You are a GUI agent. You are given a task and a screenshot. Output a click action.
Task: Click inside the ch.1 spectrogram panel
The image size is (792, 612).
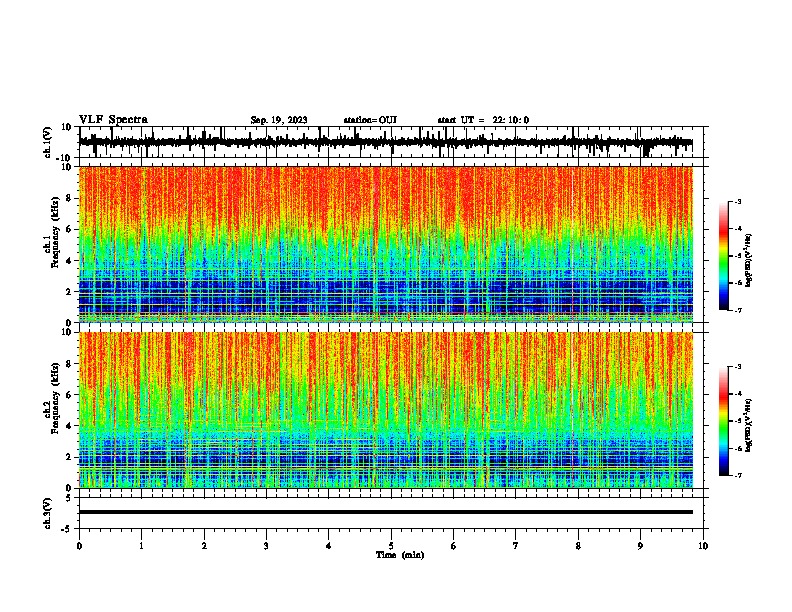click(x=386, y=244)
